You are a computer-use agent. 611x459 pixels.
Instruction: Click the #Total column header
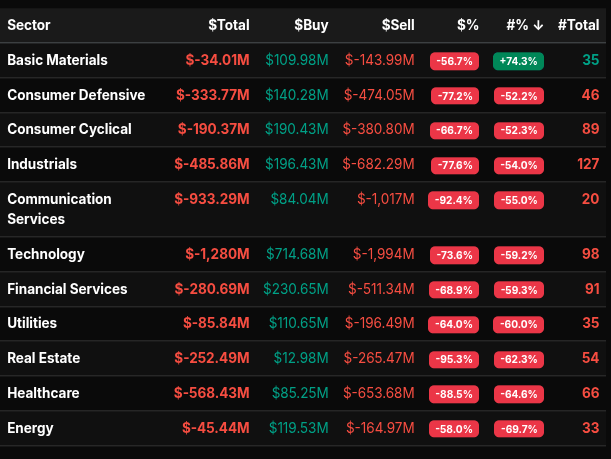coord(578,25)
